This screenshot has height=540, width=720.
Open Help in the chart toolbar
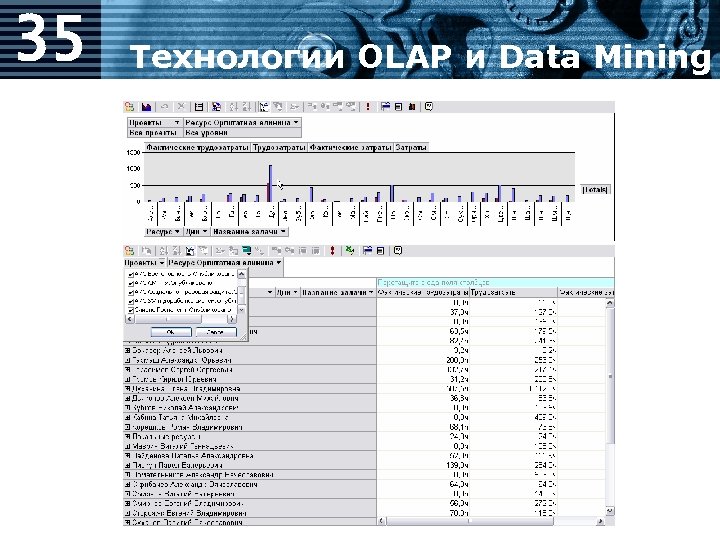pyautogui.click(x=429, y=107)
